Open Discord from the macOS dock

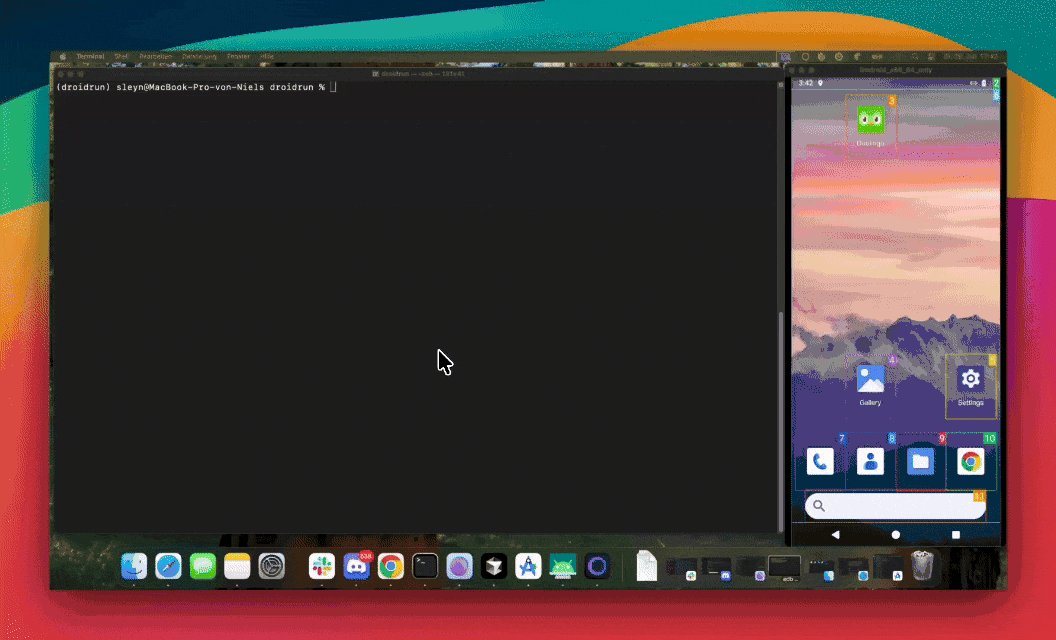tap(356, 566)
